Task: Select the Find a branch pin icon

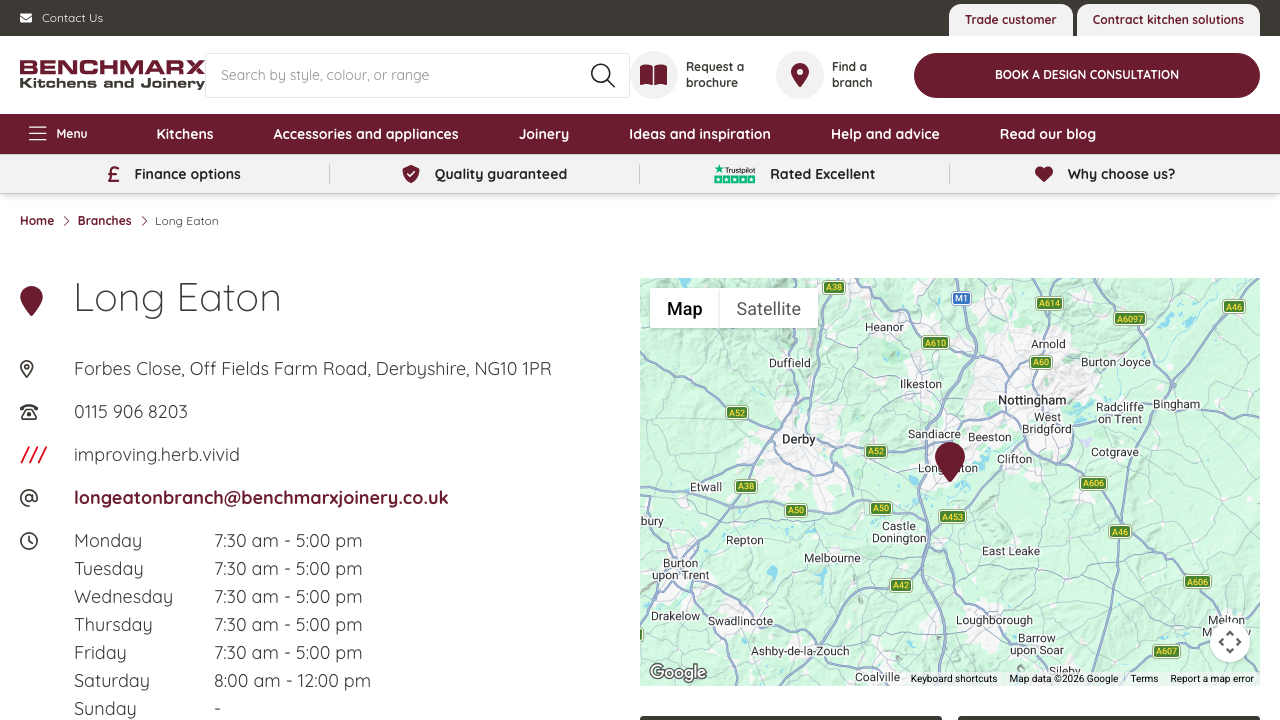Action: pos(799,75)
